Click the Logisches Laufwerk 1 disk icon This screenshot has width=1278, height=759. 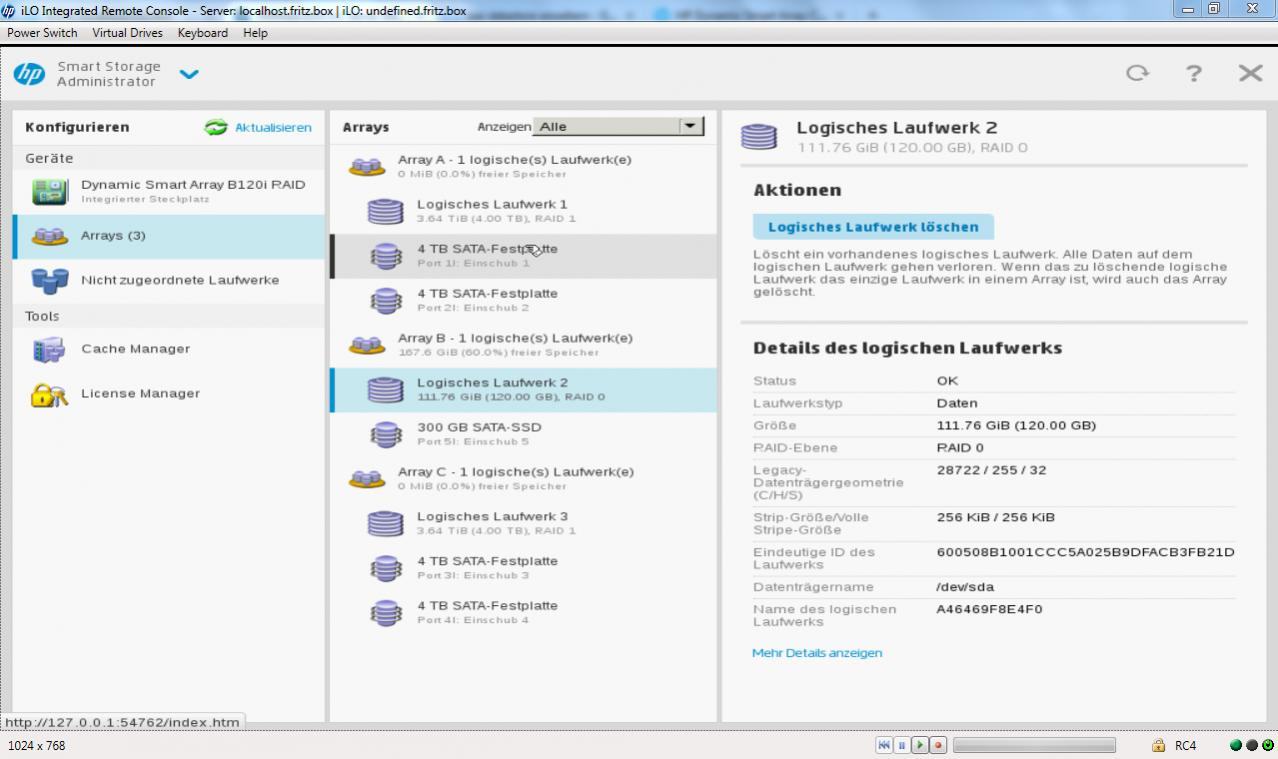(x=385, y=211)
